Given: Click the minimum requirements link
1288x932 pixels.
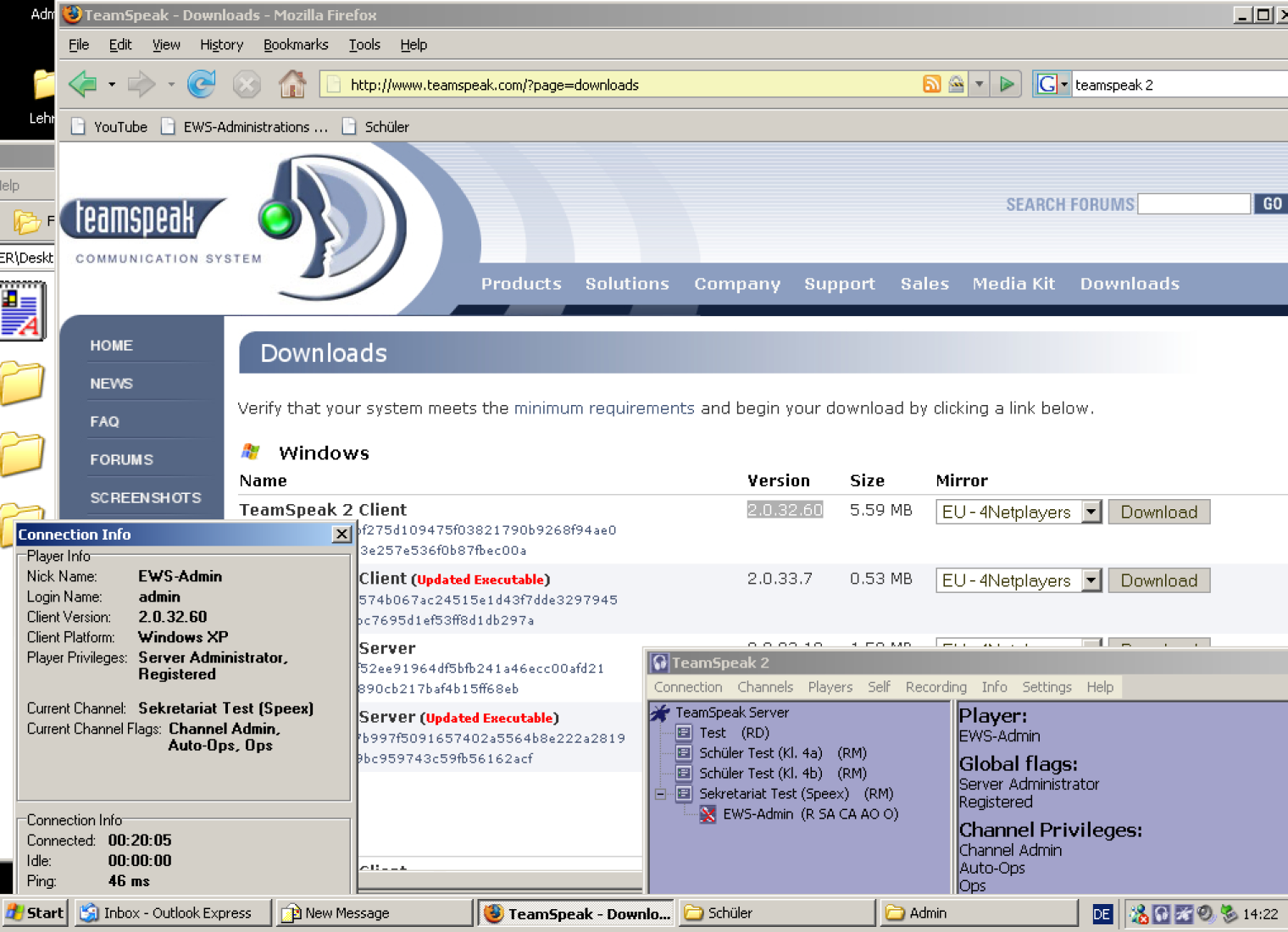Looking at the screenshot, I should tap(604, 408).
